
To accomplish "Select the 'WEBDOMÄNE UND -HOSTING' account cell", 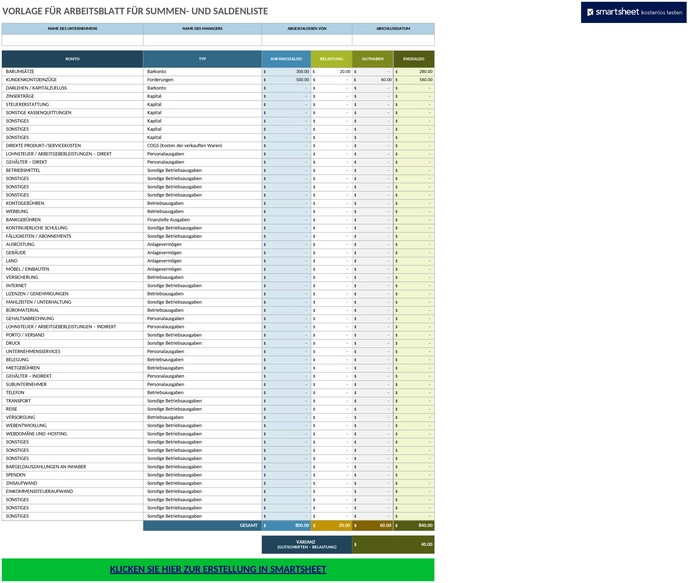I will pos(72,433).
